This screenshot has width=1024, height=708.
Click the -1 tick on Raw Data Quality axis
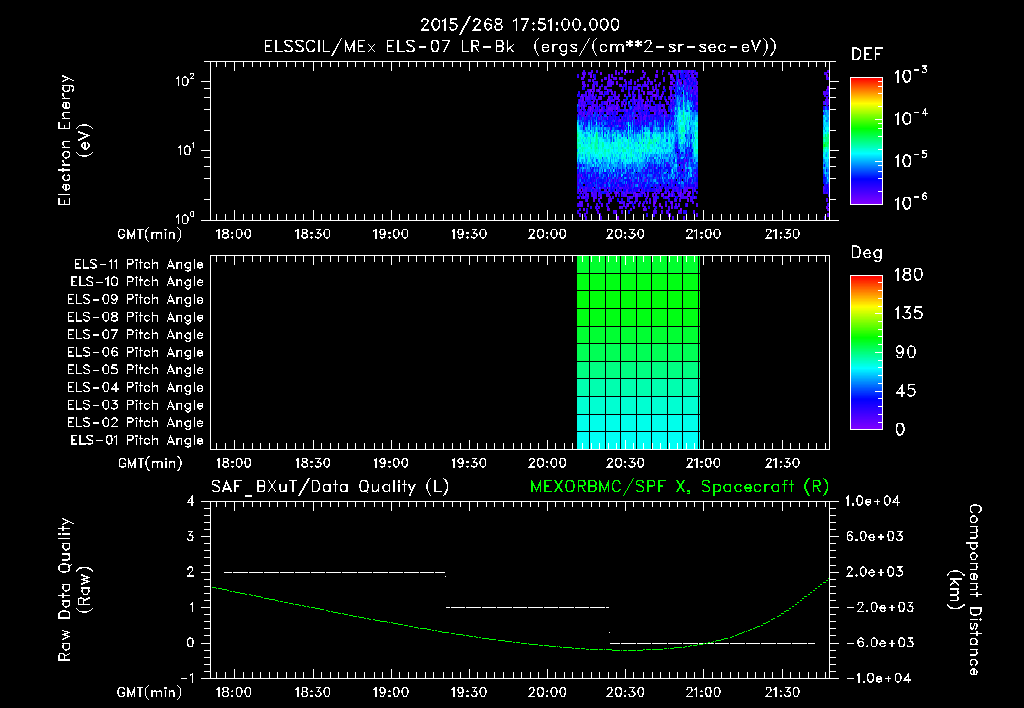[187, 679]
